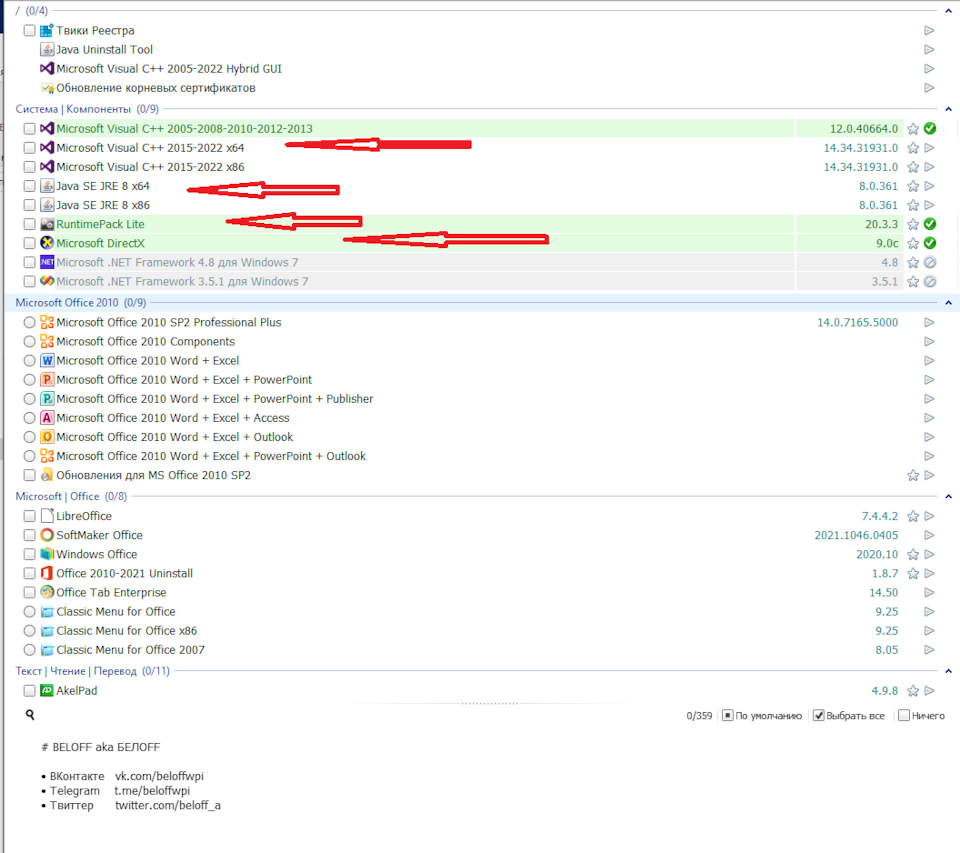Click version 14.0.7165.5000 of Office 2010
This screenshot has width=960, height=853.
857,322
